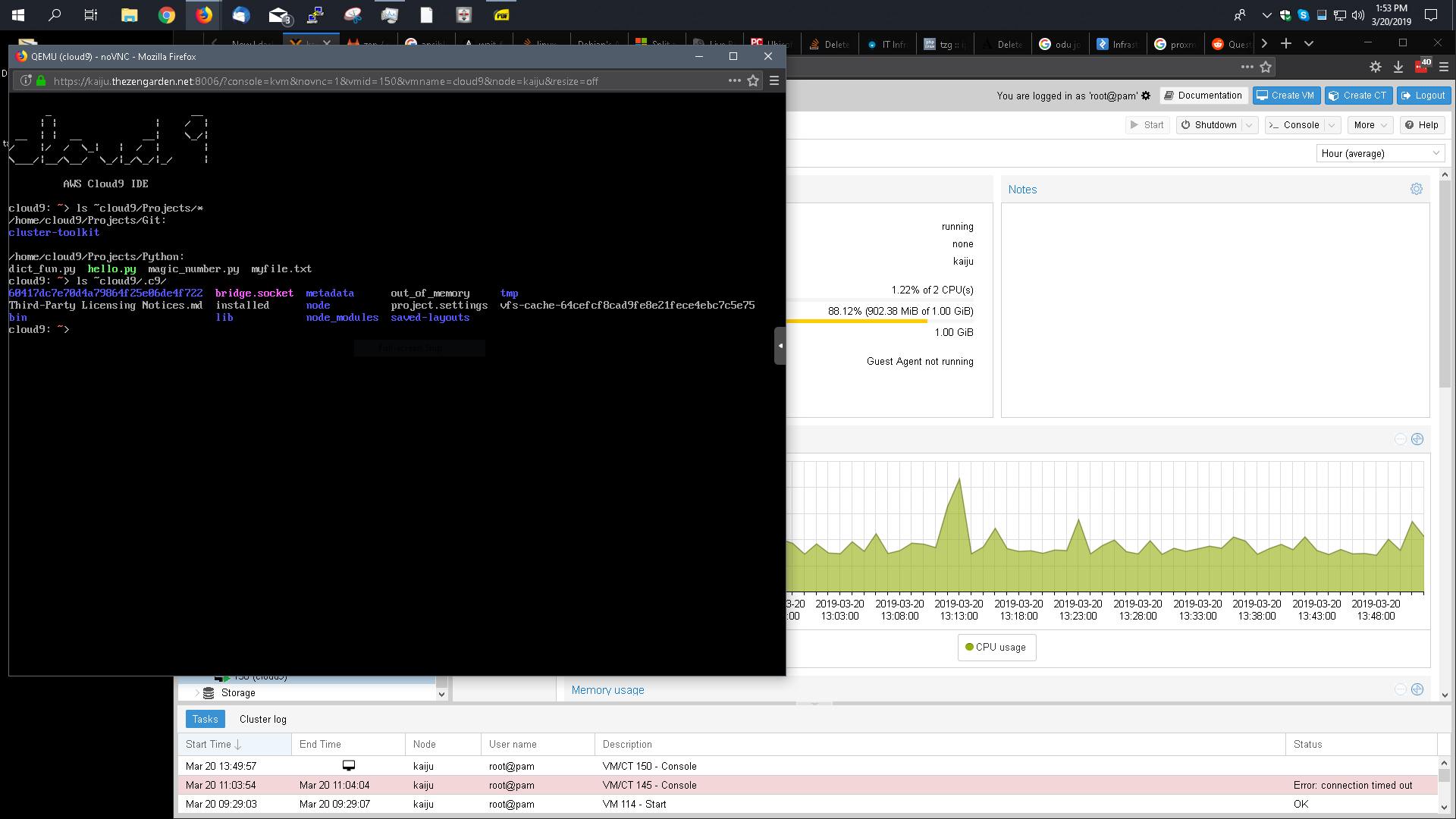Bookmark the Proxmox page with star
The height and width of the screenshot is (819, 1456).
[x=1266, y=67]
